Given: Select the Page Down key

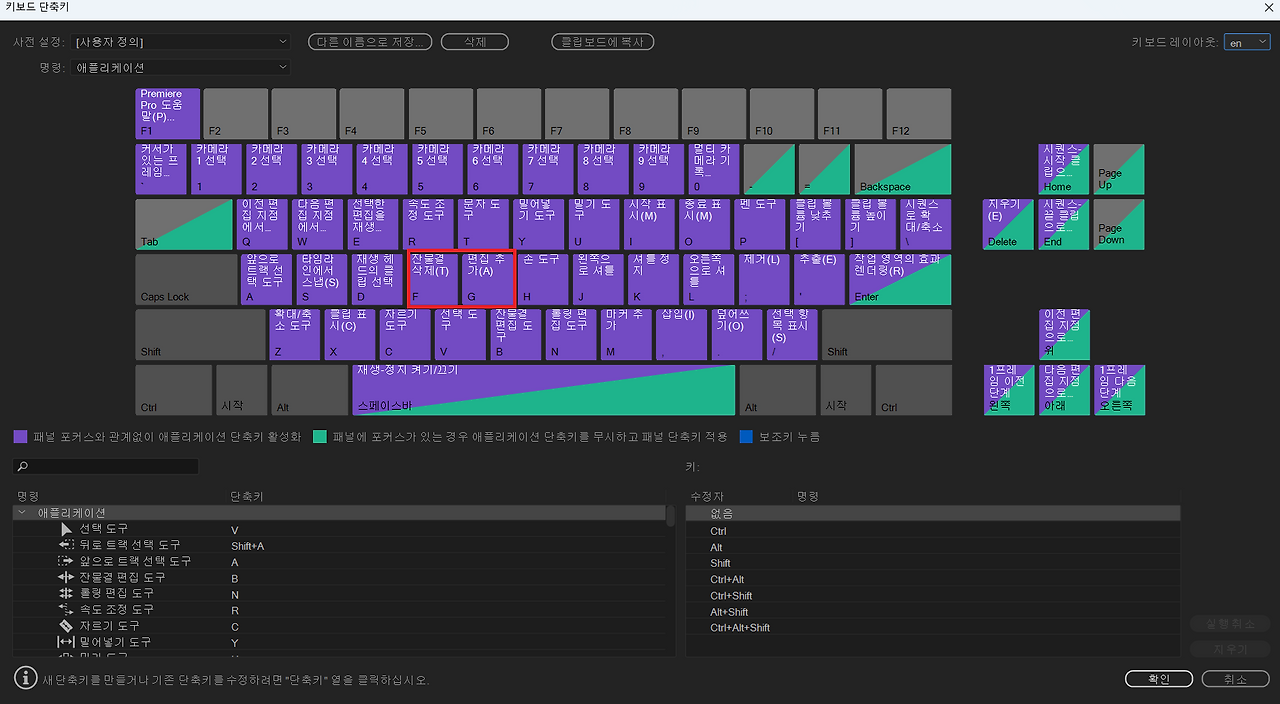Looking at the screenshot, I should click(x=1120, y=224).
